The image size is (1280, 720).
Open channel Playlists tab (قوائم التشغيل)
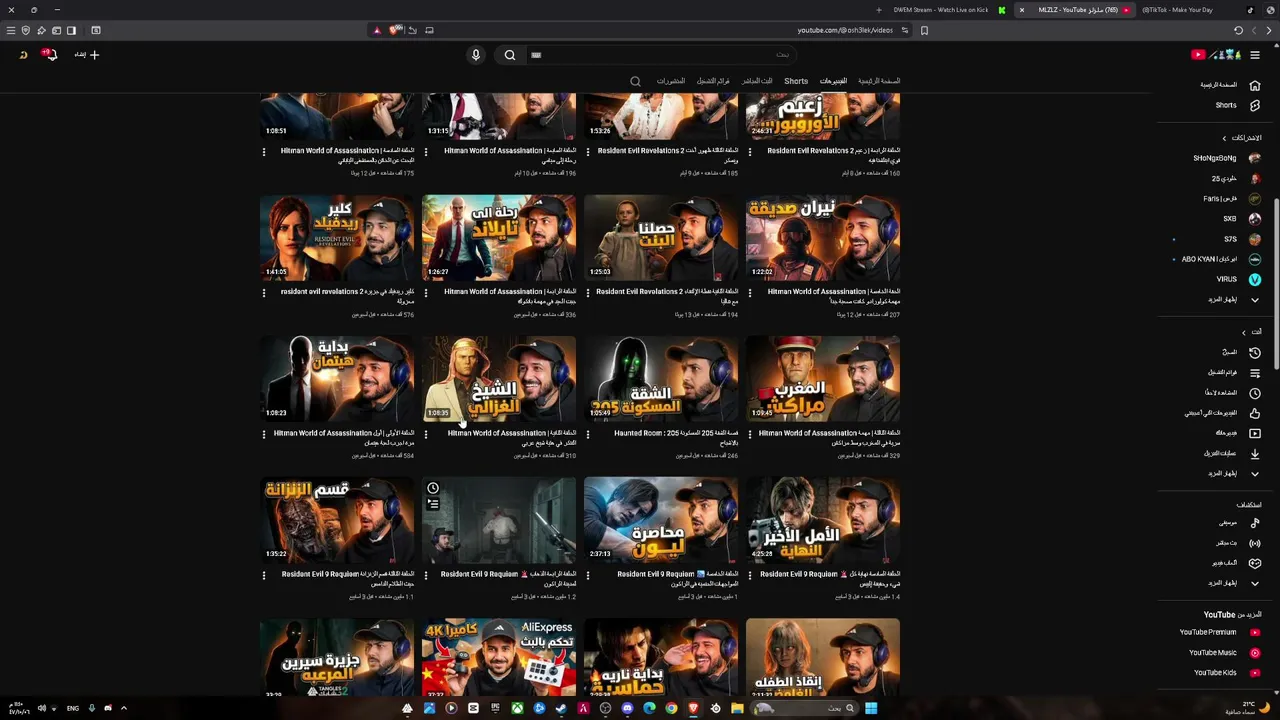tap(713, 81)
